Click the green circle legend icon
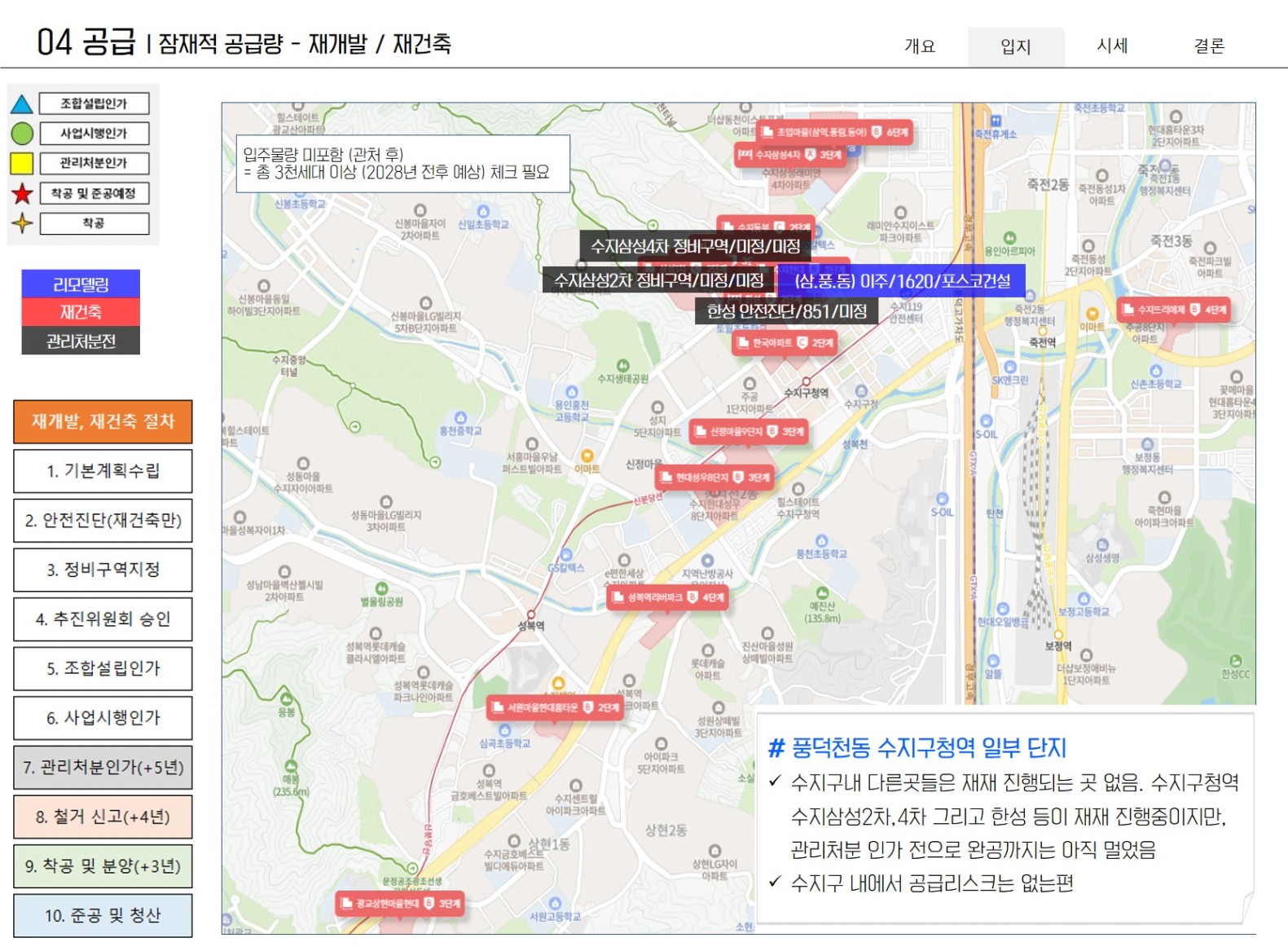 [x=22, y=133]
